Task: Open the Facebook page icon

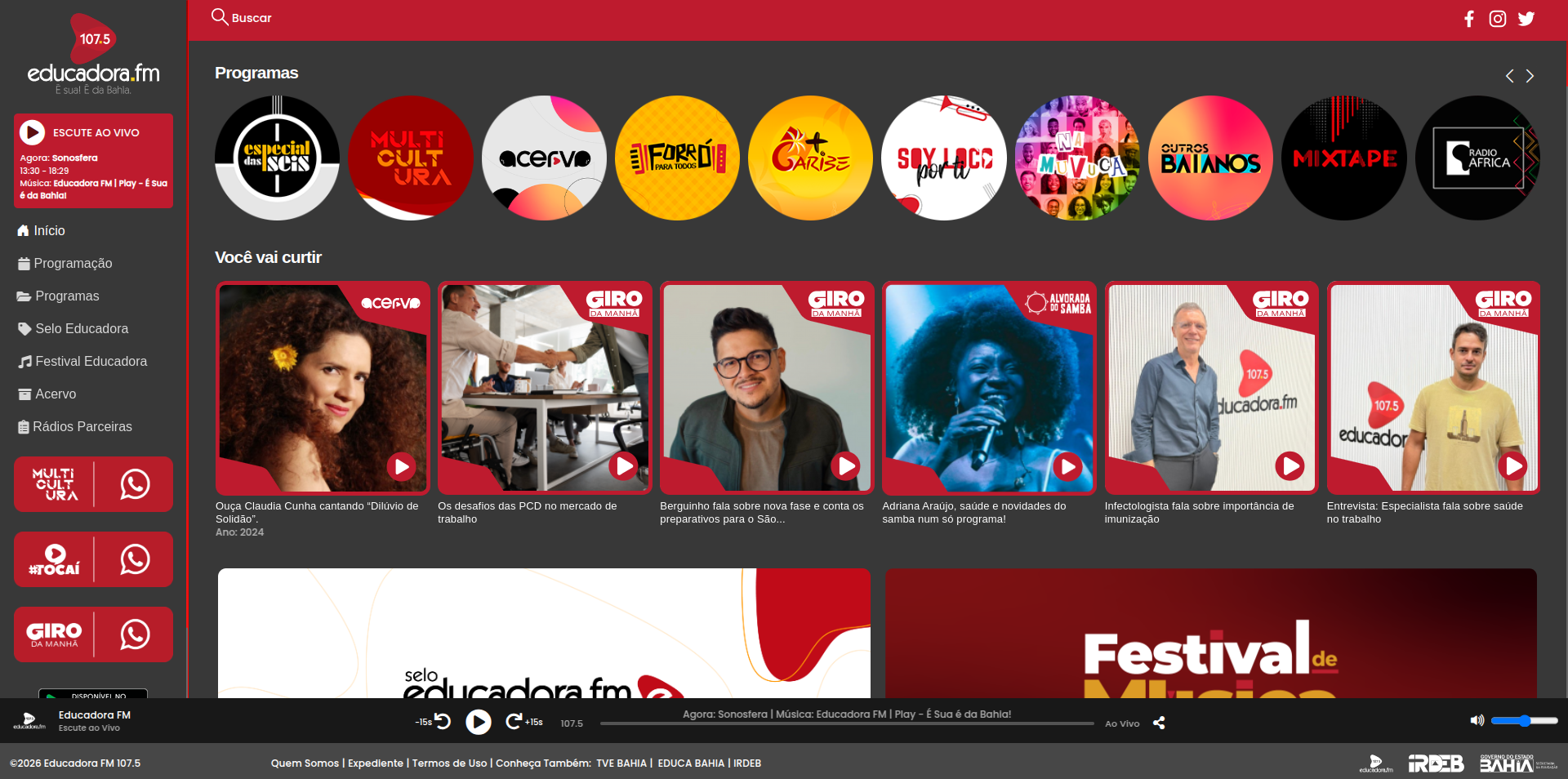Action: click(x=1469, y=19)
